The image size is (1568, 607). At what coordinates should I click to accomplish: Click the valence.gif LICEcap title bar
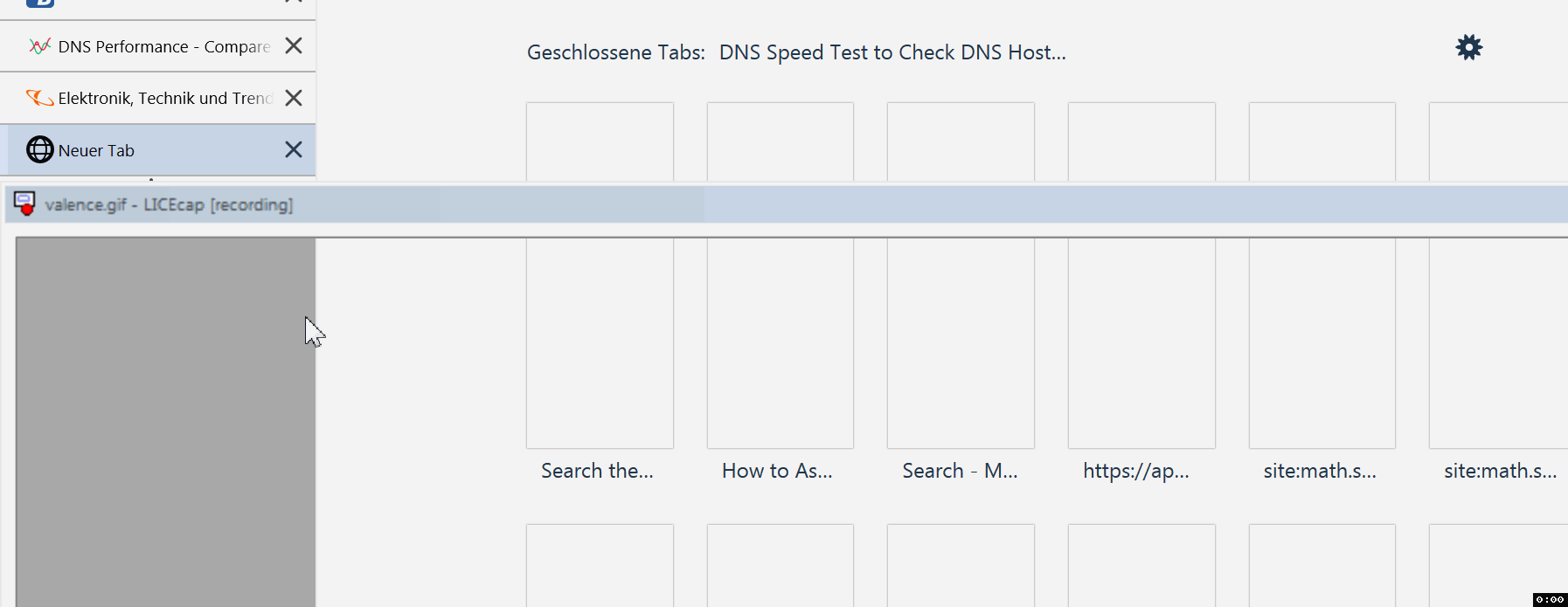tap(787, 204)
